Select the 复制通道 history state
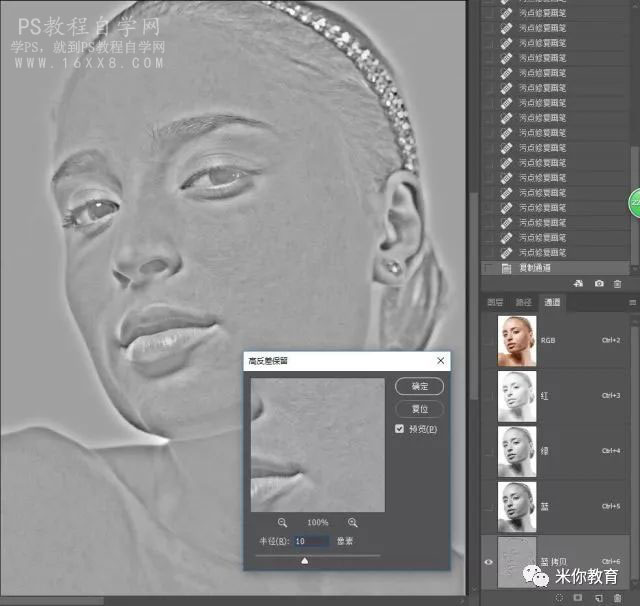Image resolution: width=640 pixels, height=606 pixels. 555,268
